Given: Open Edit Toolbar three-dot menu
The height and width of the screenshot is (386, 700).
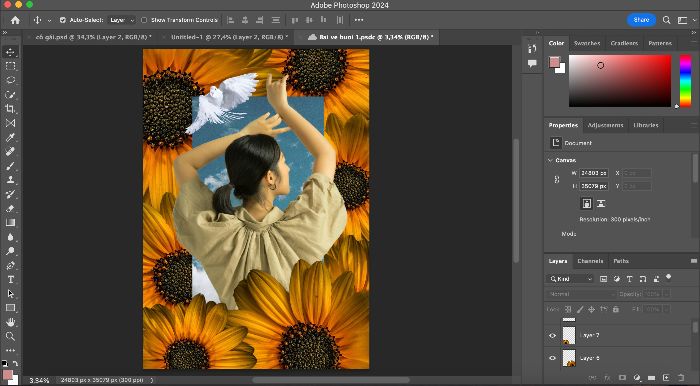Looking at the screenshot, I should pos(10,350).
